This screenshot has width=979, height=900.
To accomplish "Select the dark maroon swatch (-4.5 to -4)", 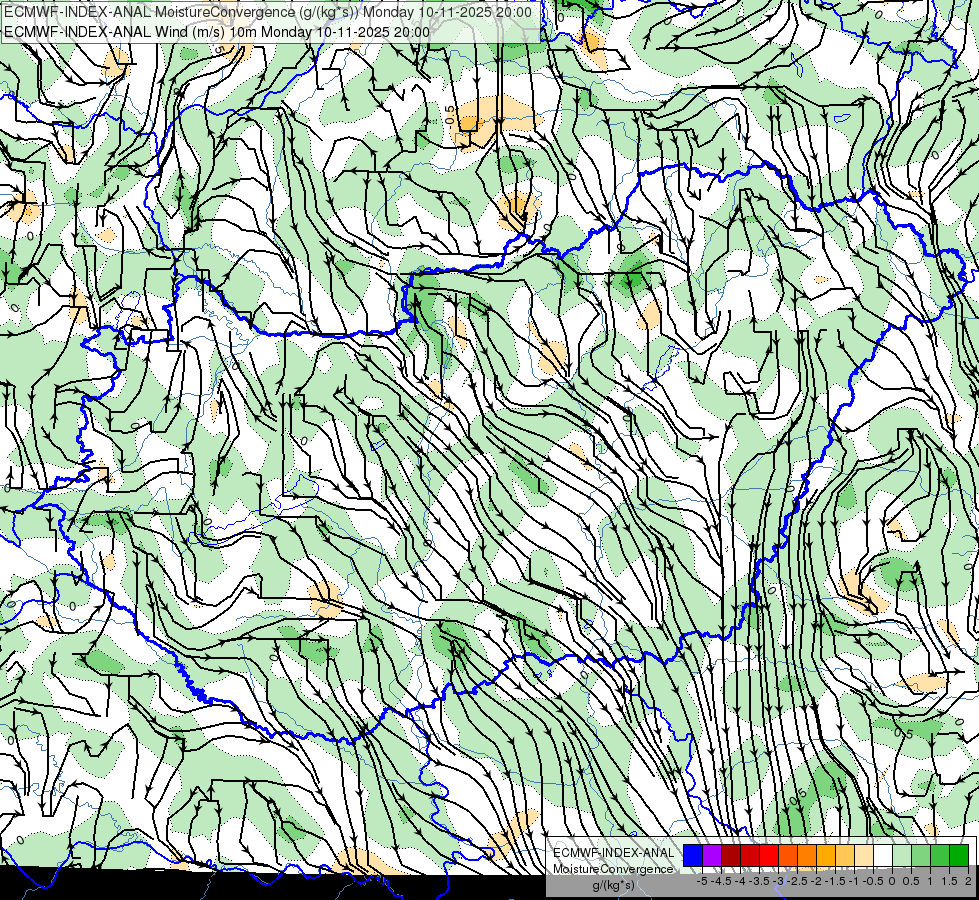I will tap(731, 856).
